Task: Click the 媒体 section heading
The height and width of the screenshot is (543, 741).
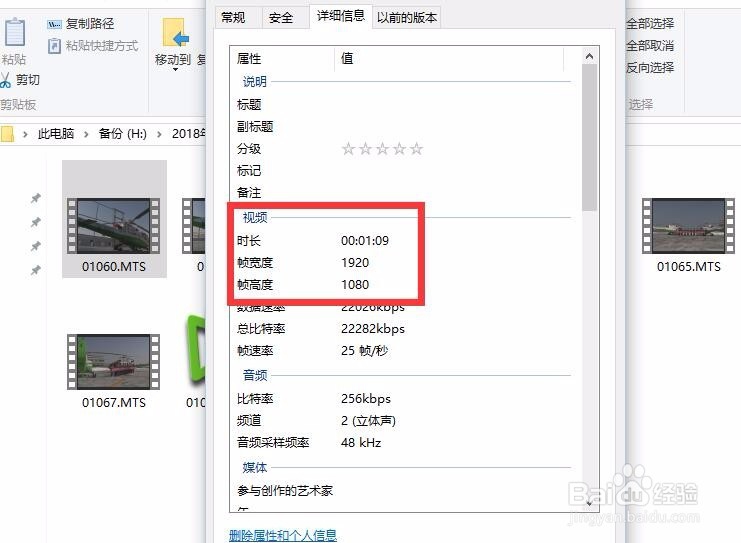Action: (x=255, y=467)
